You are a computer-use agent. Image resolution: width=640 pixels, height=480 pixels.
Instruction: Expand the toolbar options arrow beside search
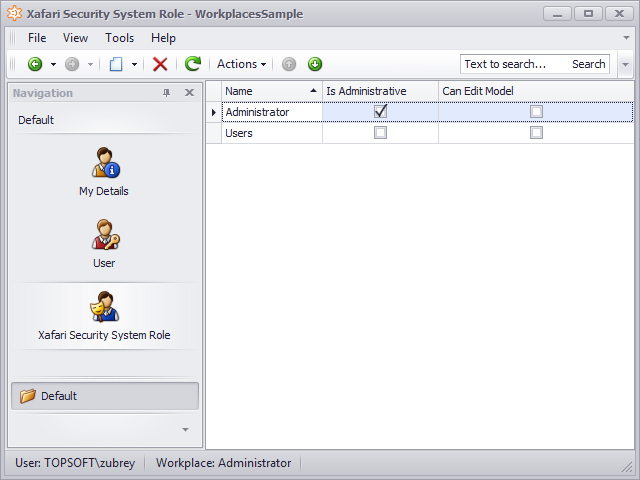(x=625, y=64)
